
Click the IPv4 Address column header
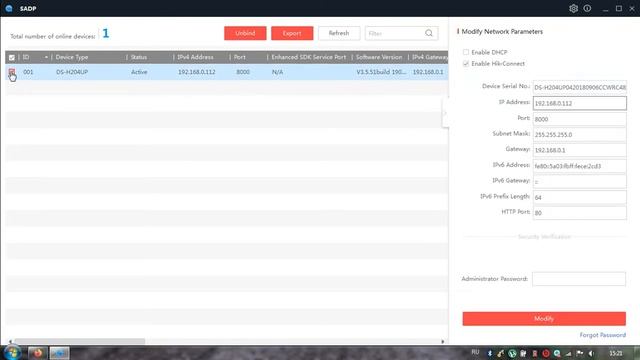[x=195, y=57]
